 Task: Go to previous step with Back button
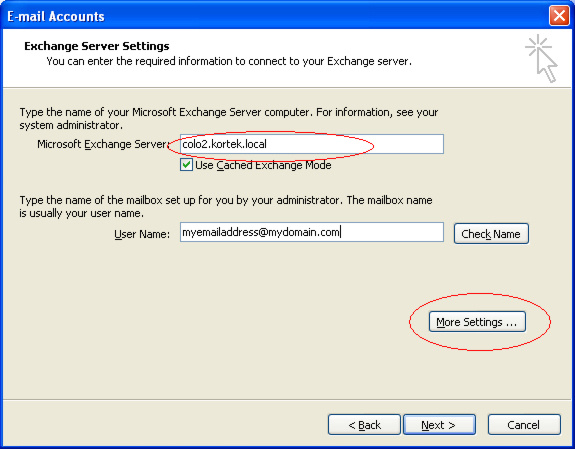(364, 425)
